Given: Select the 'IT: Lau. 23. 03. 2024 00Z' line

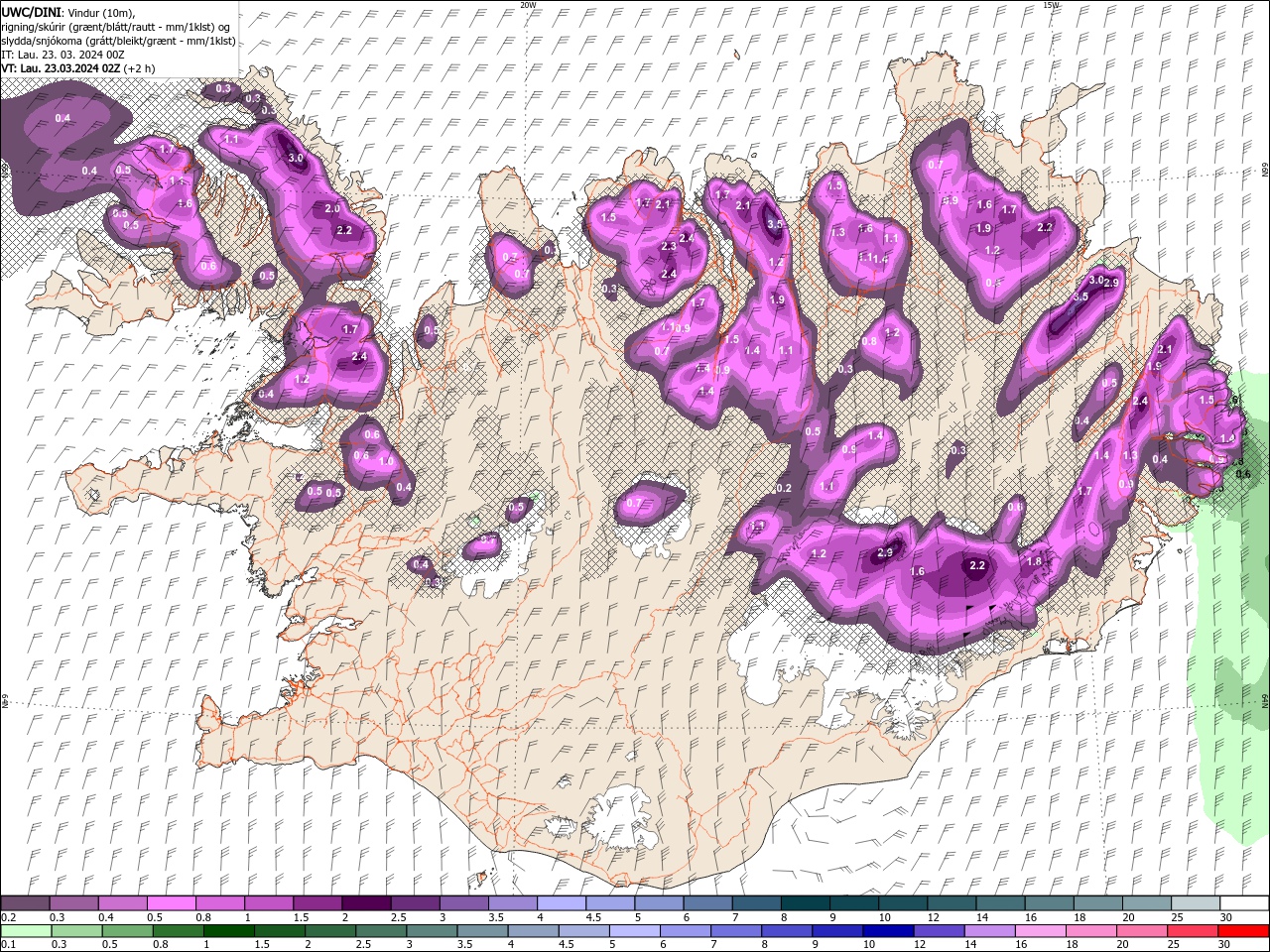Looking at the screenshot, I should [61, 55].
